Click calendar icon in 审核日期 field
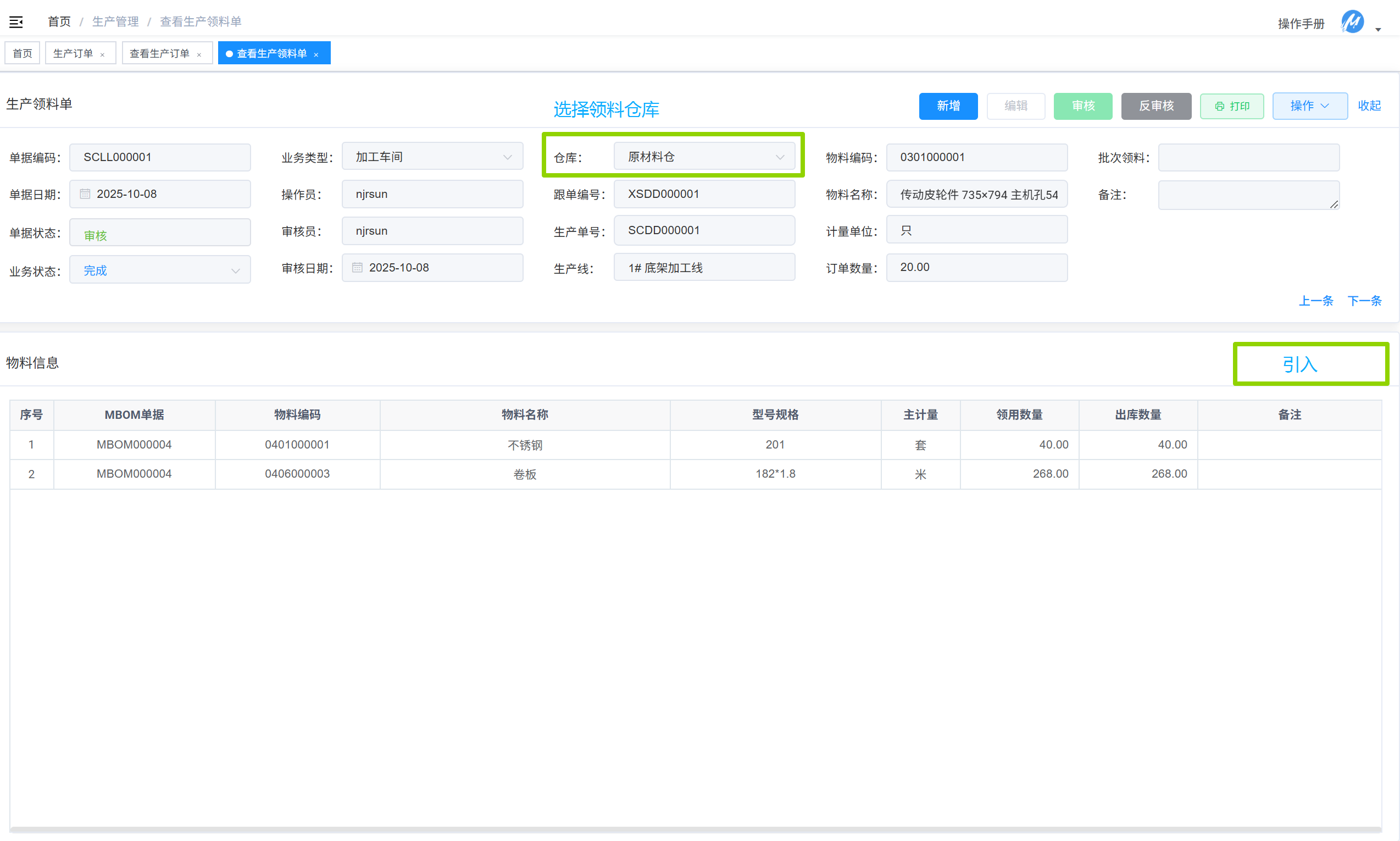This screenshot has height=841, width=1400. click(x=357, y=268)
